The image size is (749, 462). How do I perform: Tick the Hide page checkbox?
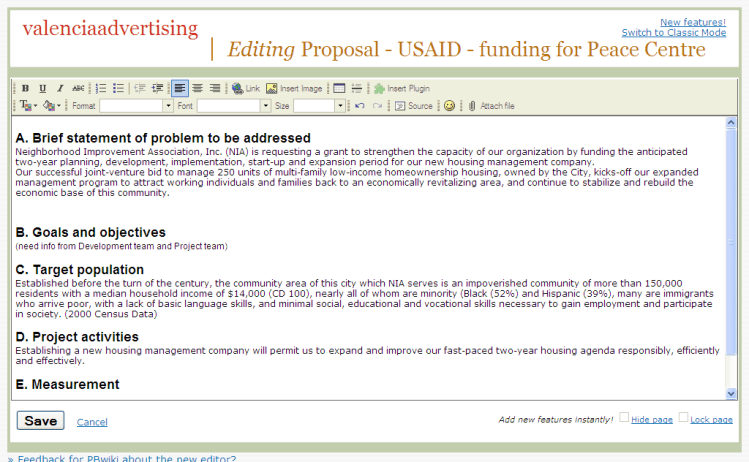[624, 417]
